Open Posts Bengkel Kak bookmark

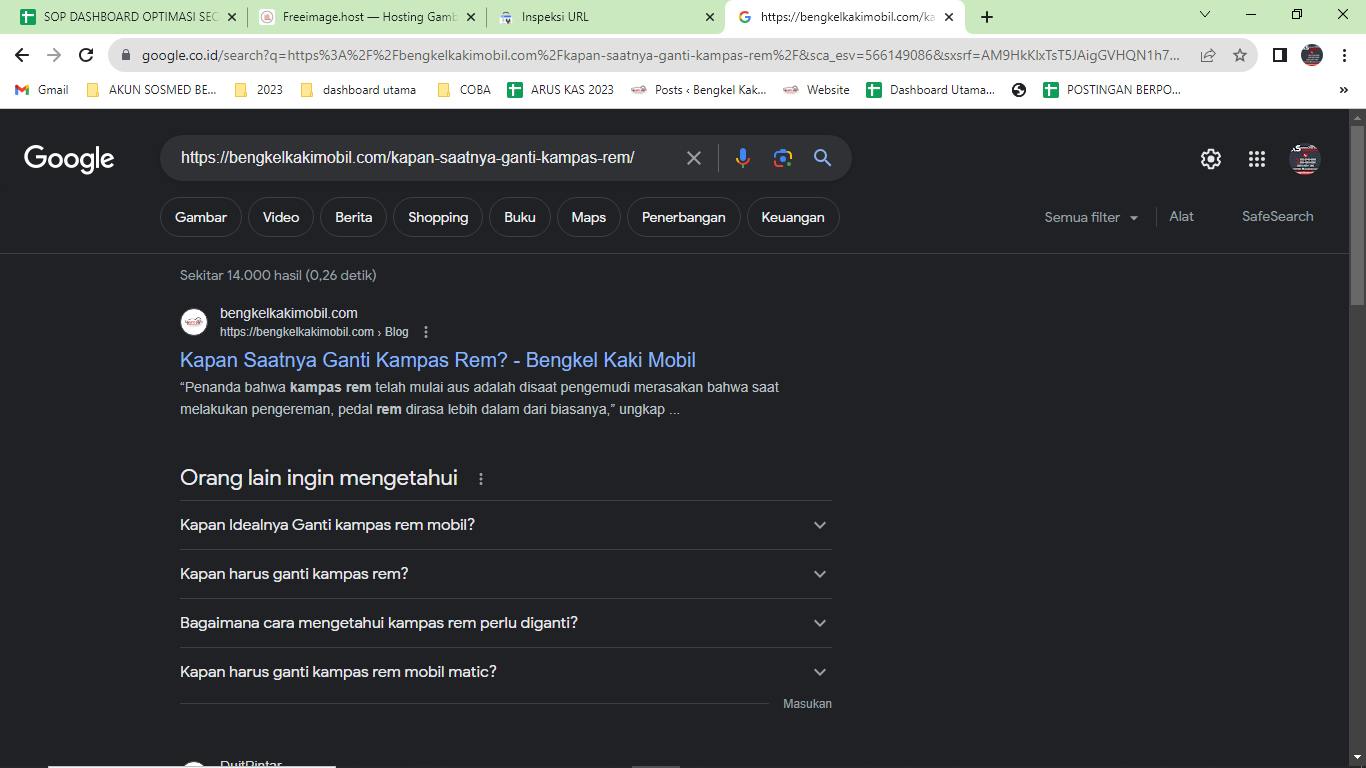(698, 90)
